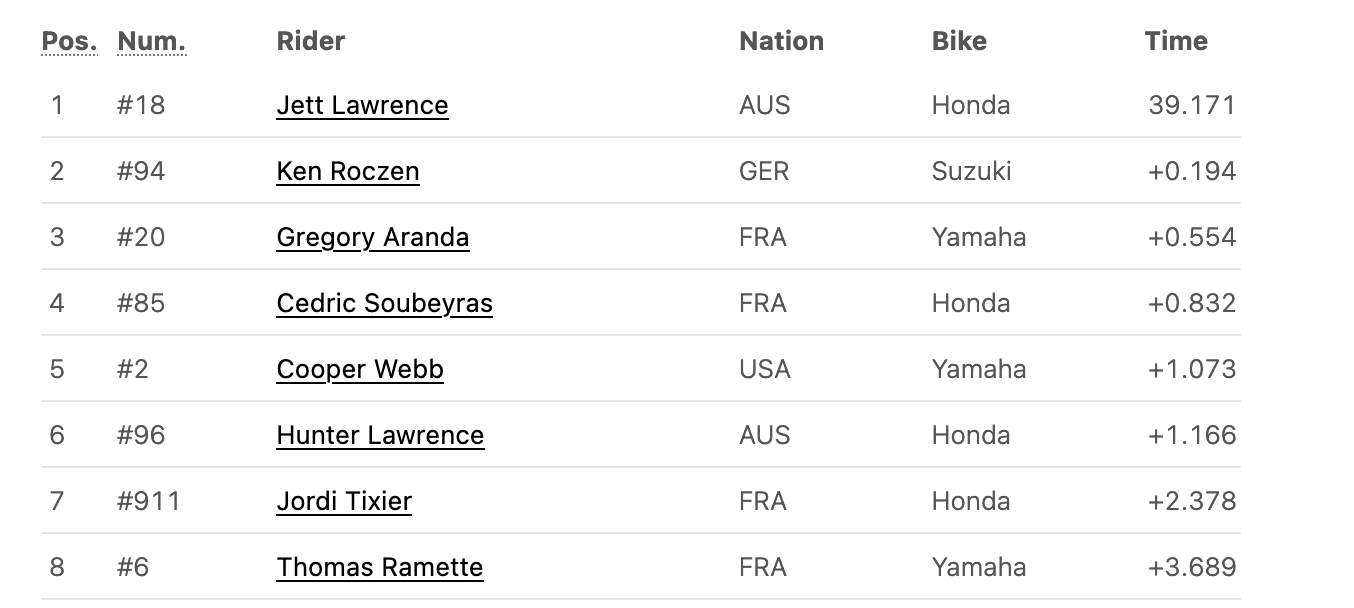Click the Num. column header
Image resolution: width=1354 pixels, height=608 pixels.
(x=152, y=41)
